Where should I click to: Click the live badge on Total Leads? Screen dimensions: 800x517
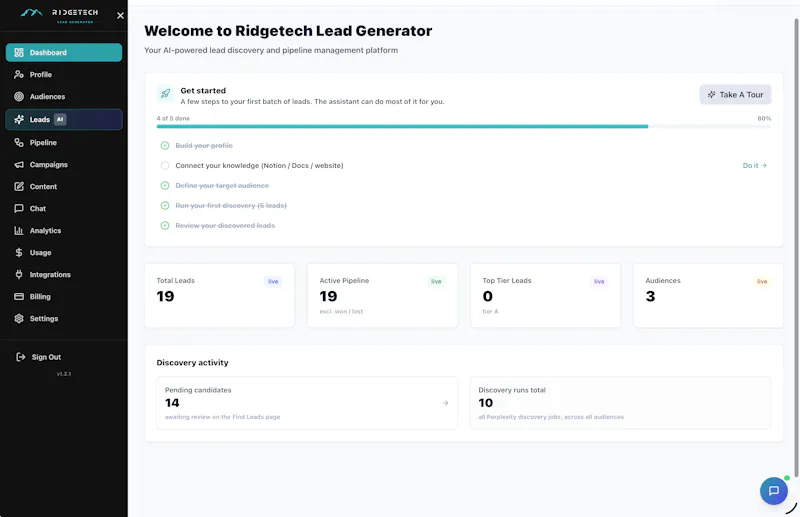tap(273, 281)
